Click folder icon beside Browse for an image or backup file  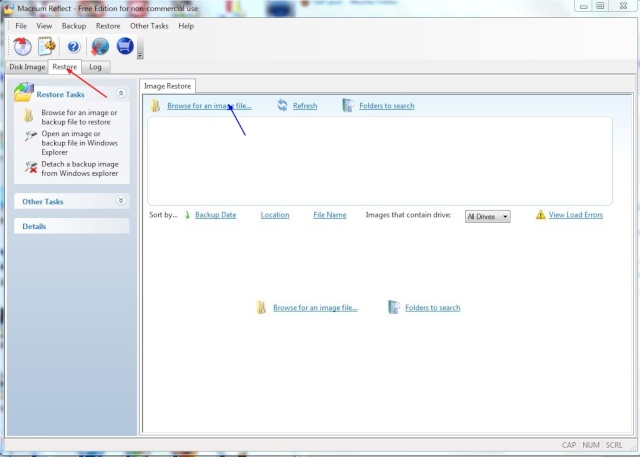tap(28, 115)
